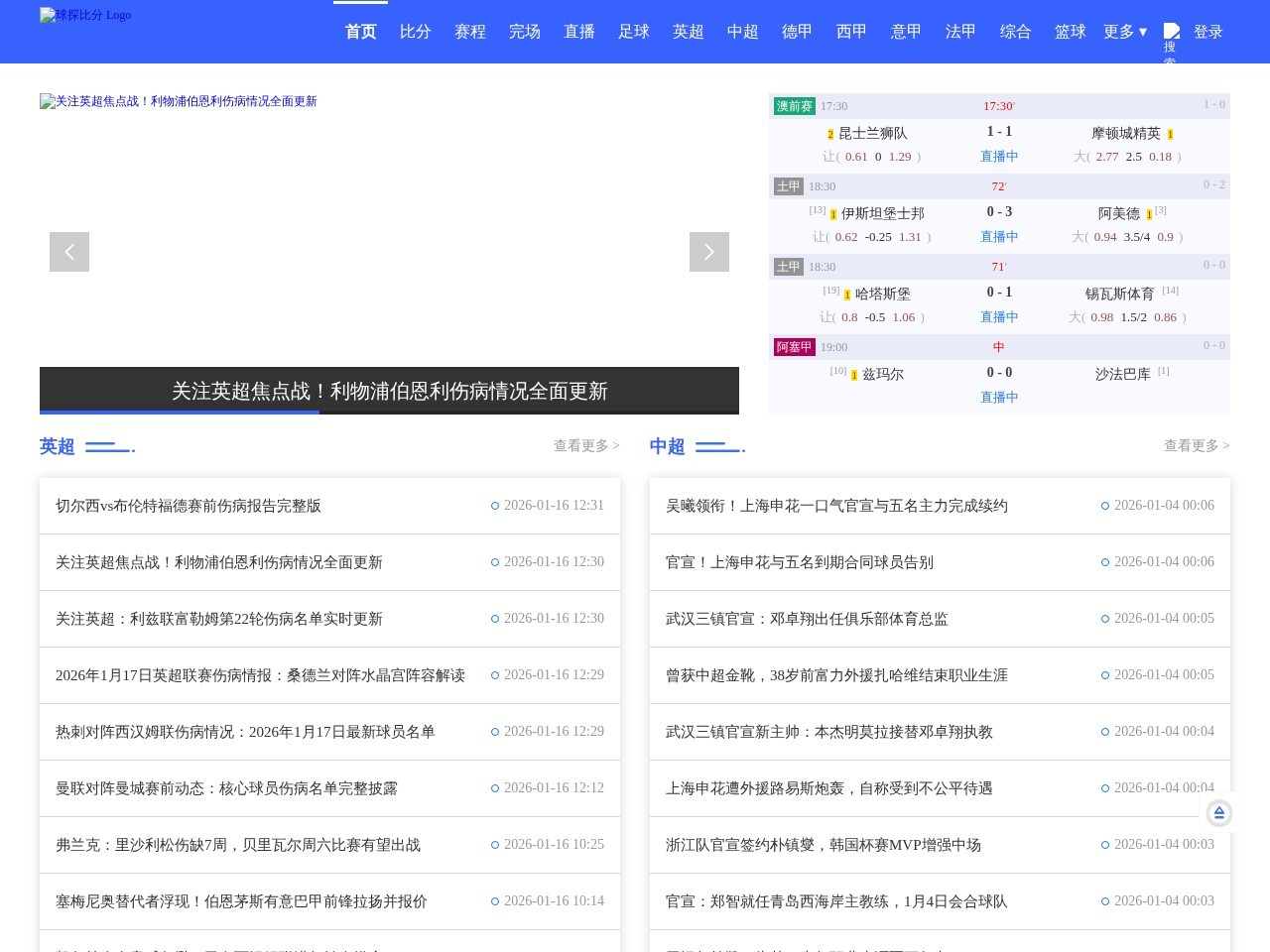The height and width of the screenshot is (952, 1270).
Task: Click the circle bullet icon before 2026-01-16 12:31
Action: (495, 505)
